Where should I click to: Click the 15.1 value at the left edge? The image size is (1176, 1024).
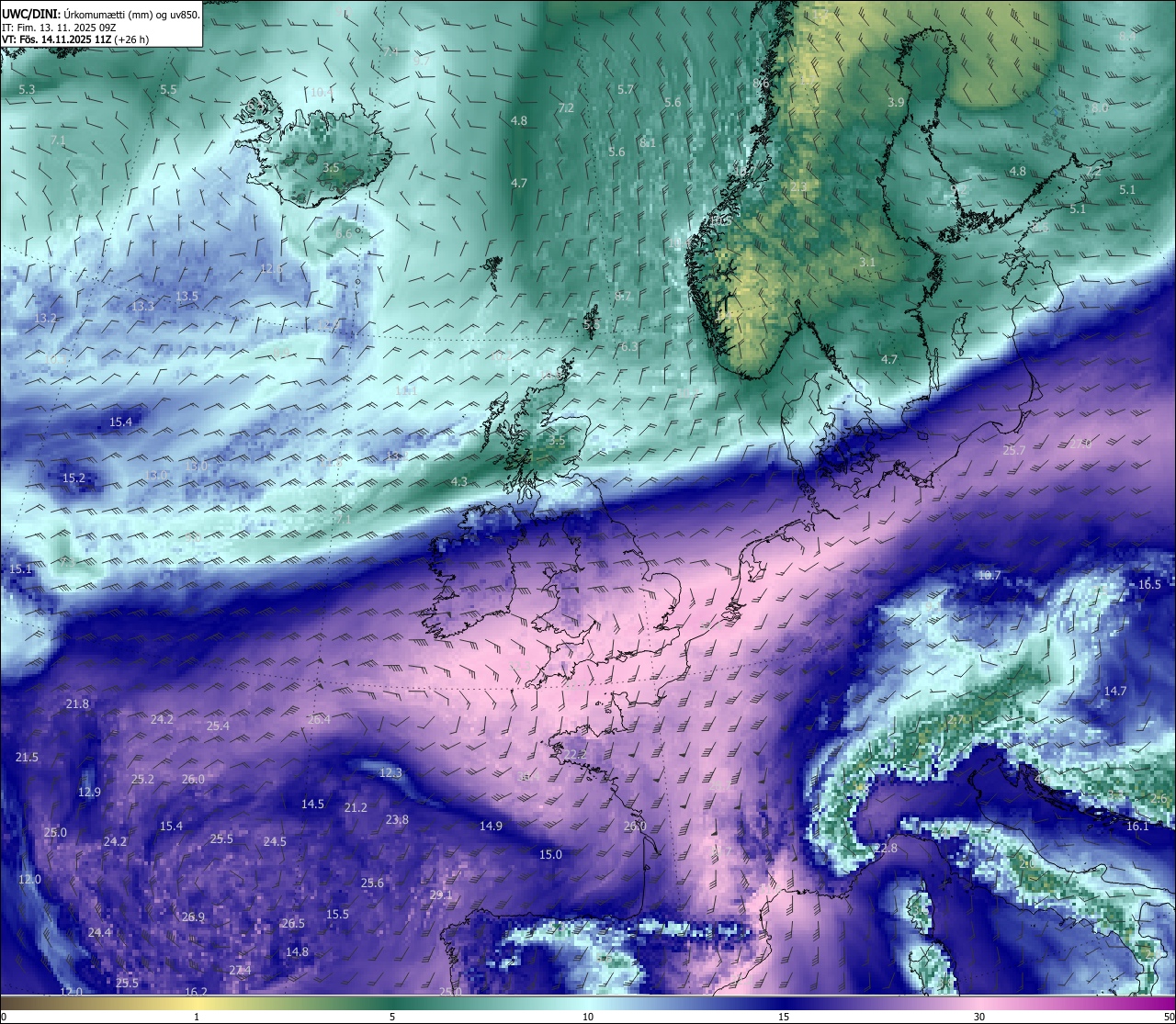click(20, 568)
